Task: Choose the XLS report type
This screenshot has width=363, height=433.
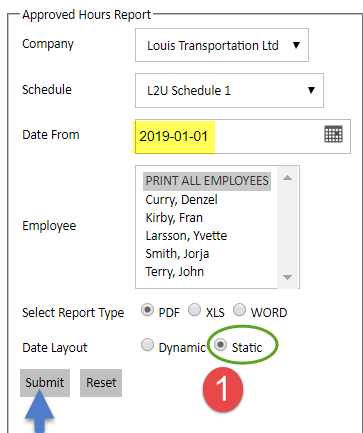Action: point(194,310)
